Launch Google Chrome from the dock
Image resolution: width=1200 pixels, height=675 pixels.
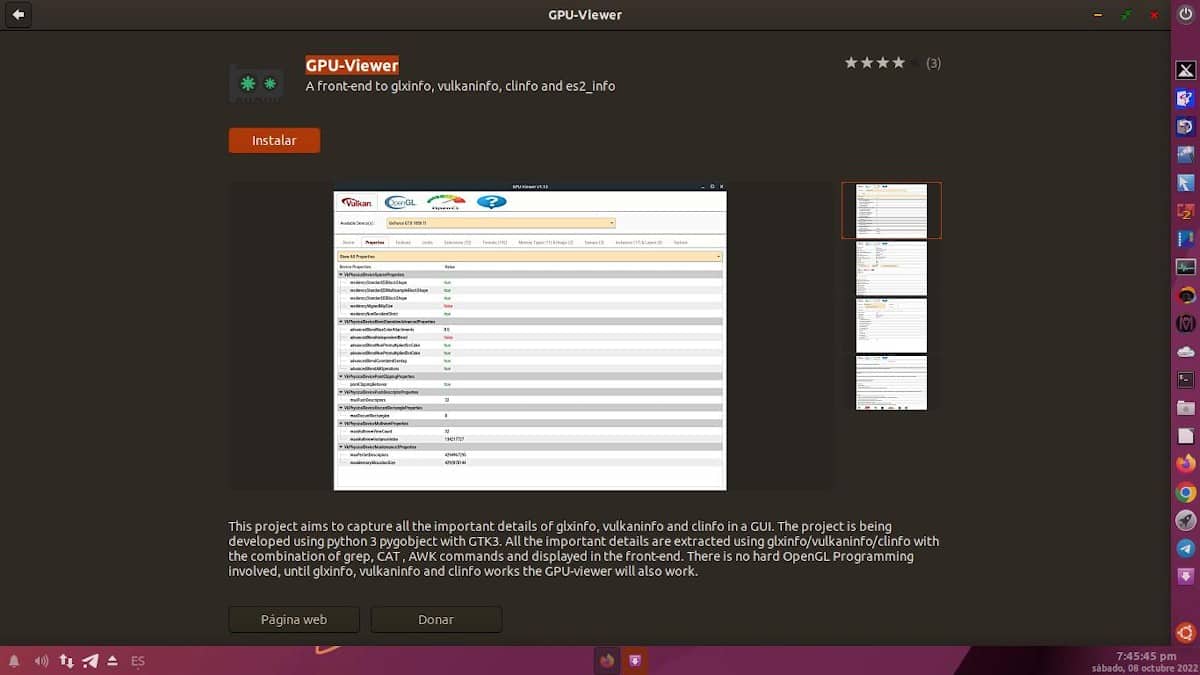pos(1186,492)
